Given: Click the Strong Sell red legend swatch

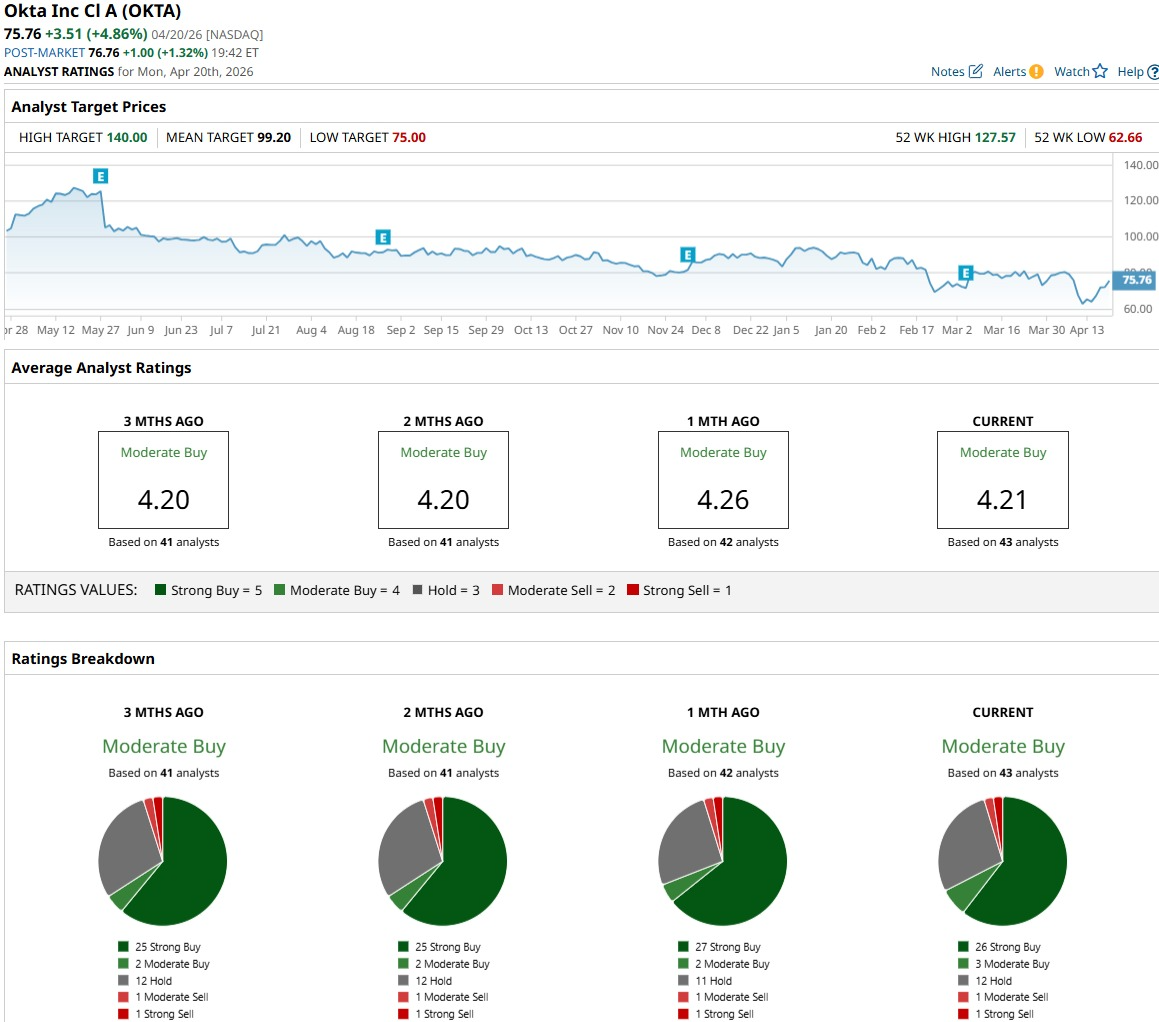Looking at the screenshot, I should pyautogui.click(x=633, y=590).
